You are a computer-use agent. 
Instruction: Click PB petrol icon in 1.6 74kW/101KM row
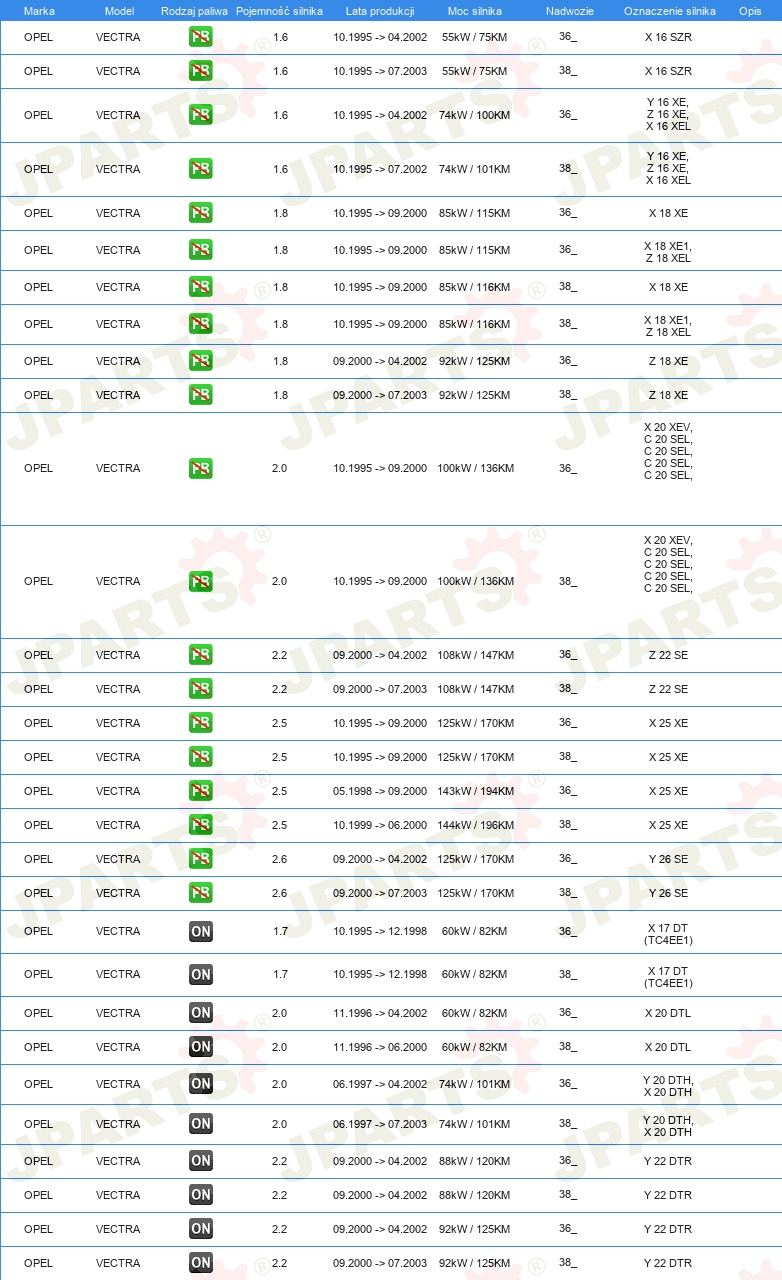pos(201,169)
